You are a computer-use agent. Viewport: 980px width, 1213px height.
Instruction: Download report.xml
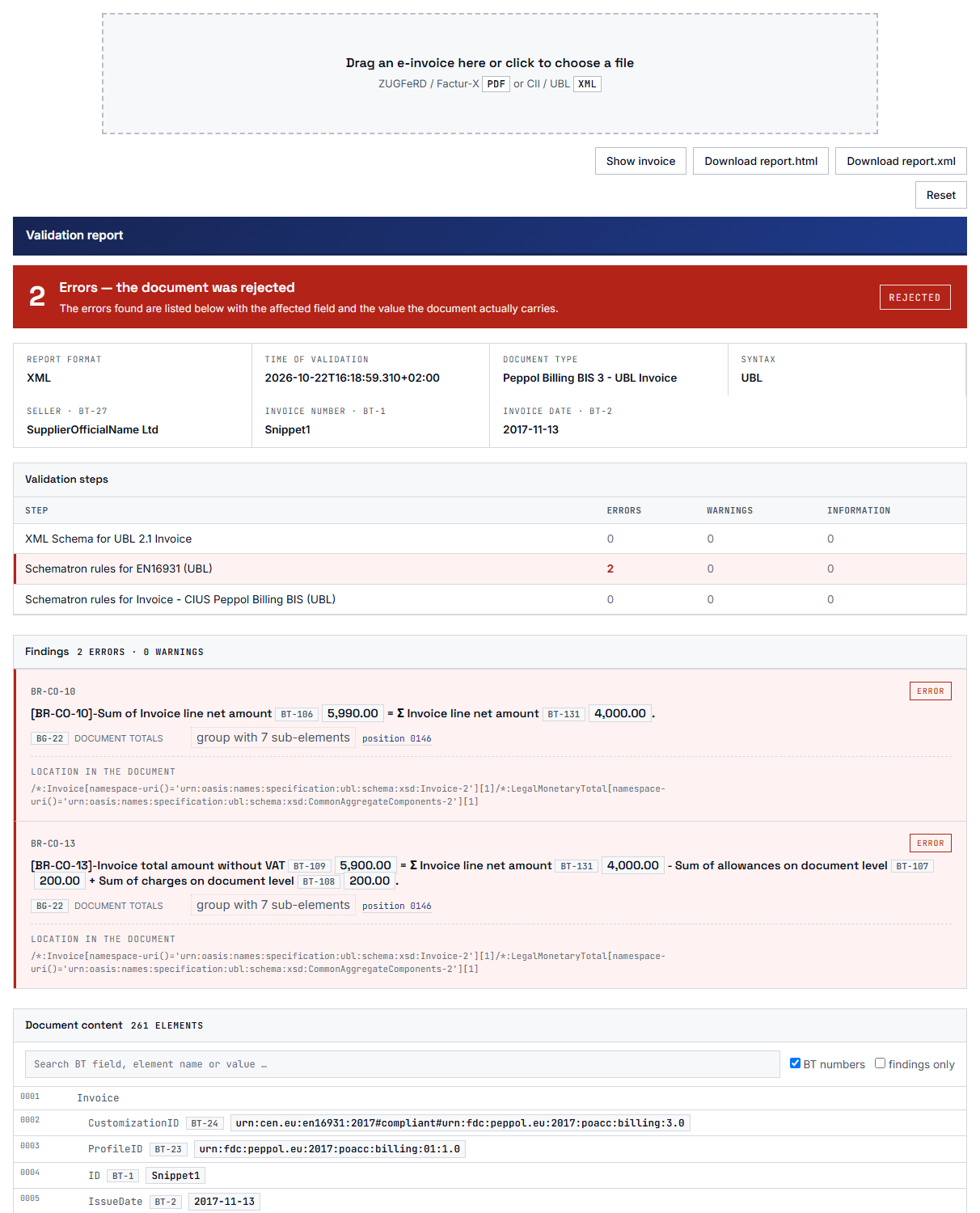(x=901, y=161)
